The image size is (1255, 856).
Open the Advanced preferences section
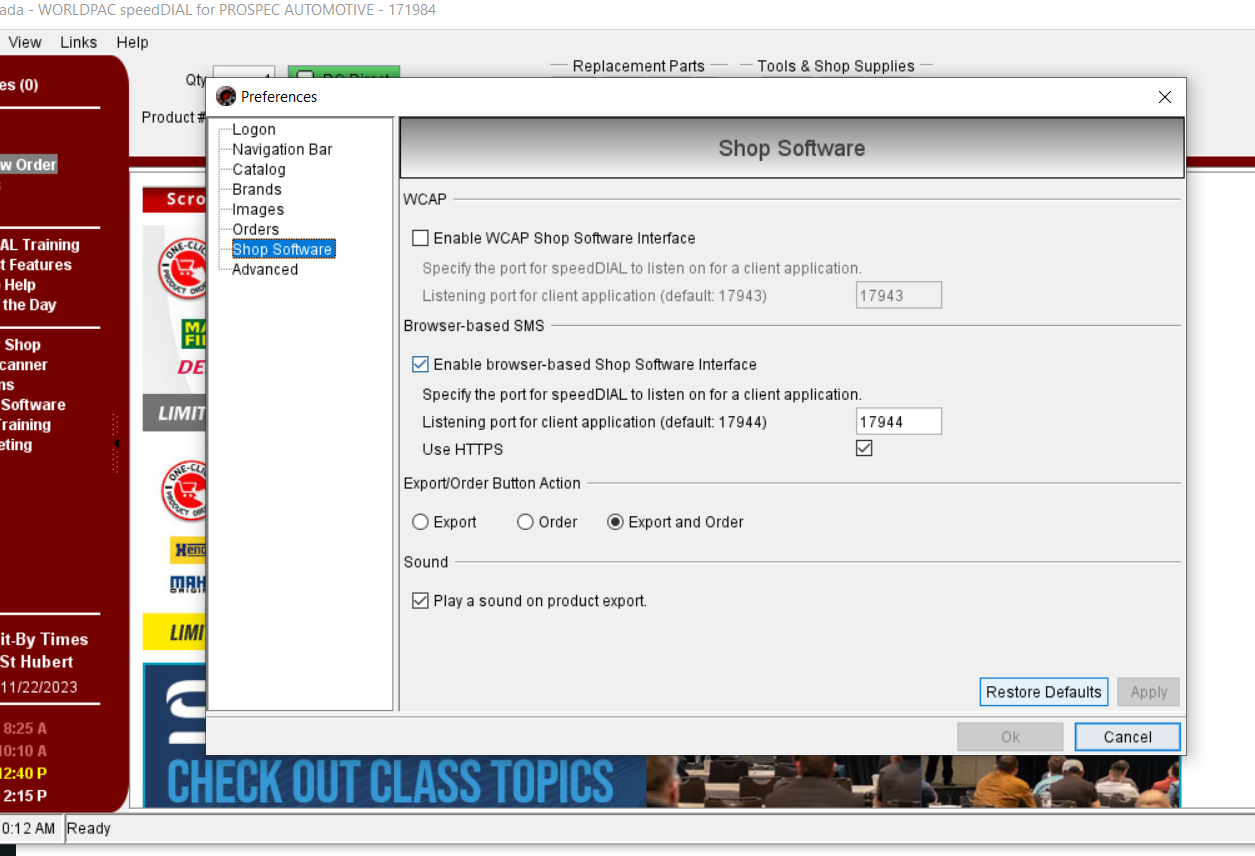tap(264, 270)
